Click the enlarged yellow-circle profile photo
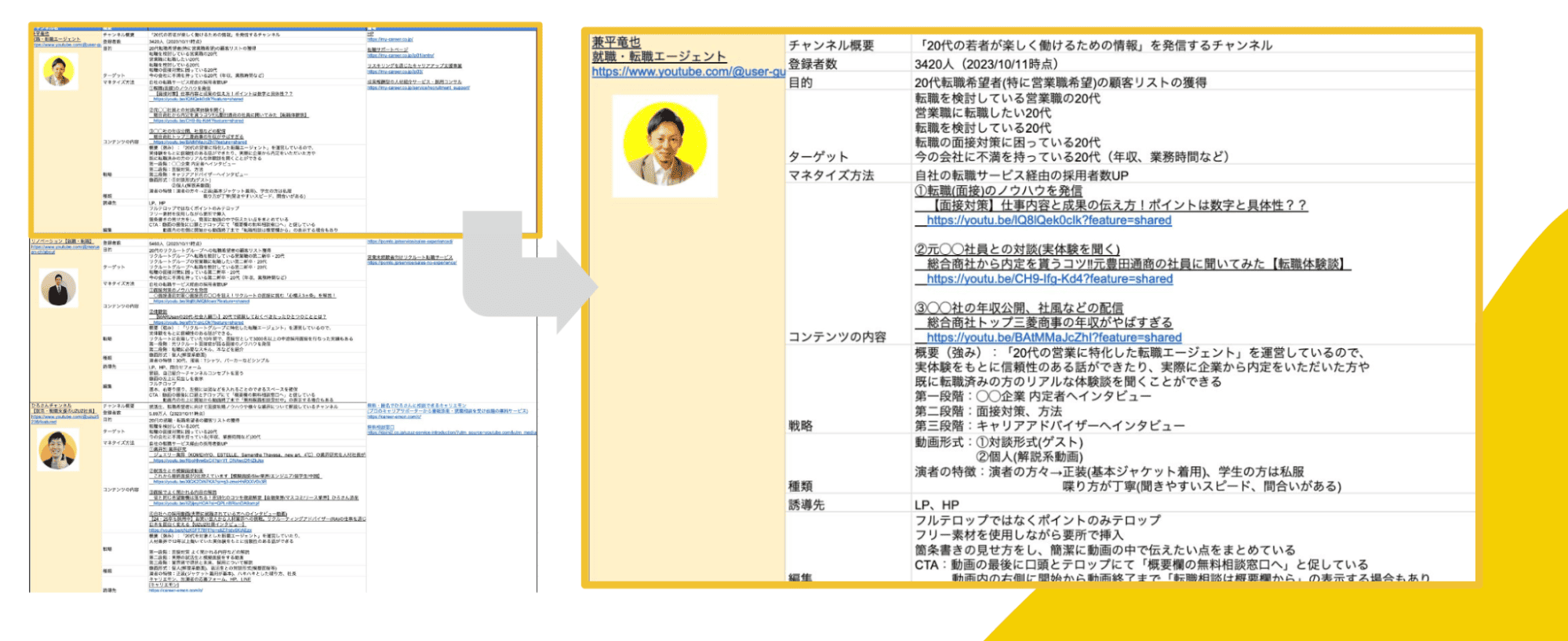The width and height of the screenshot is (1568, 641). click(664, 146)
